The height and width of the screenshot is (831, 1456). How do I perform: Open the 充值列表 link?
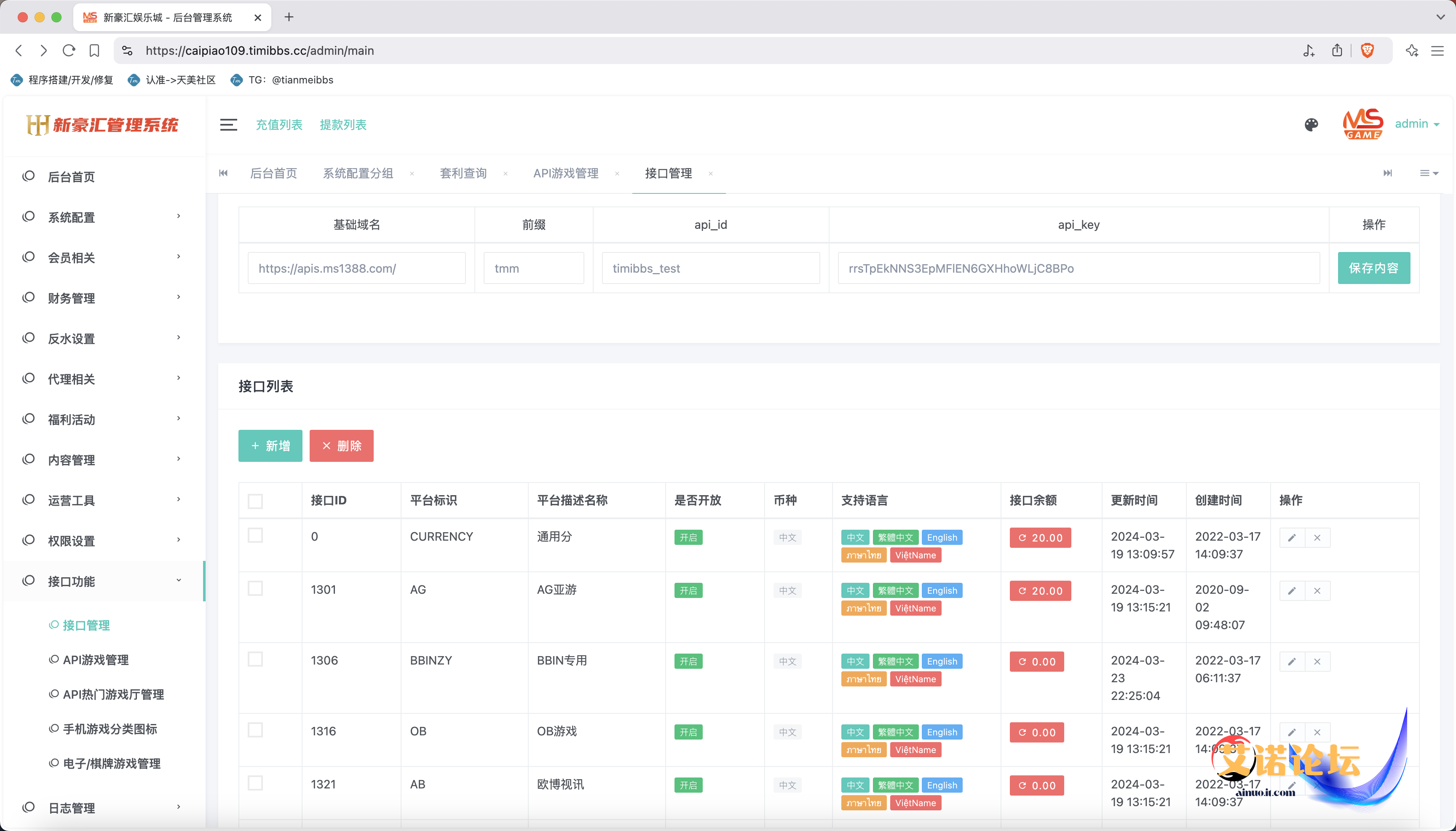[279, 124]
